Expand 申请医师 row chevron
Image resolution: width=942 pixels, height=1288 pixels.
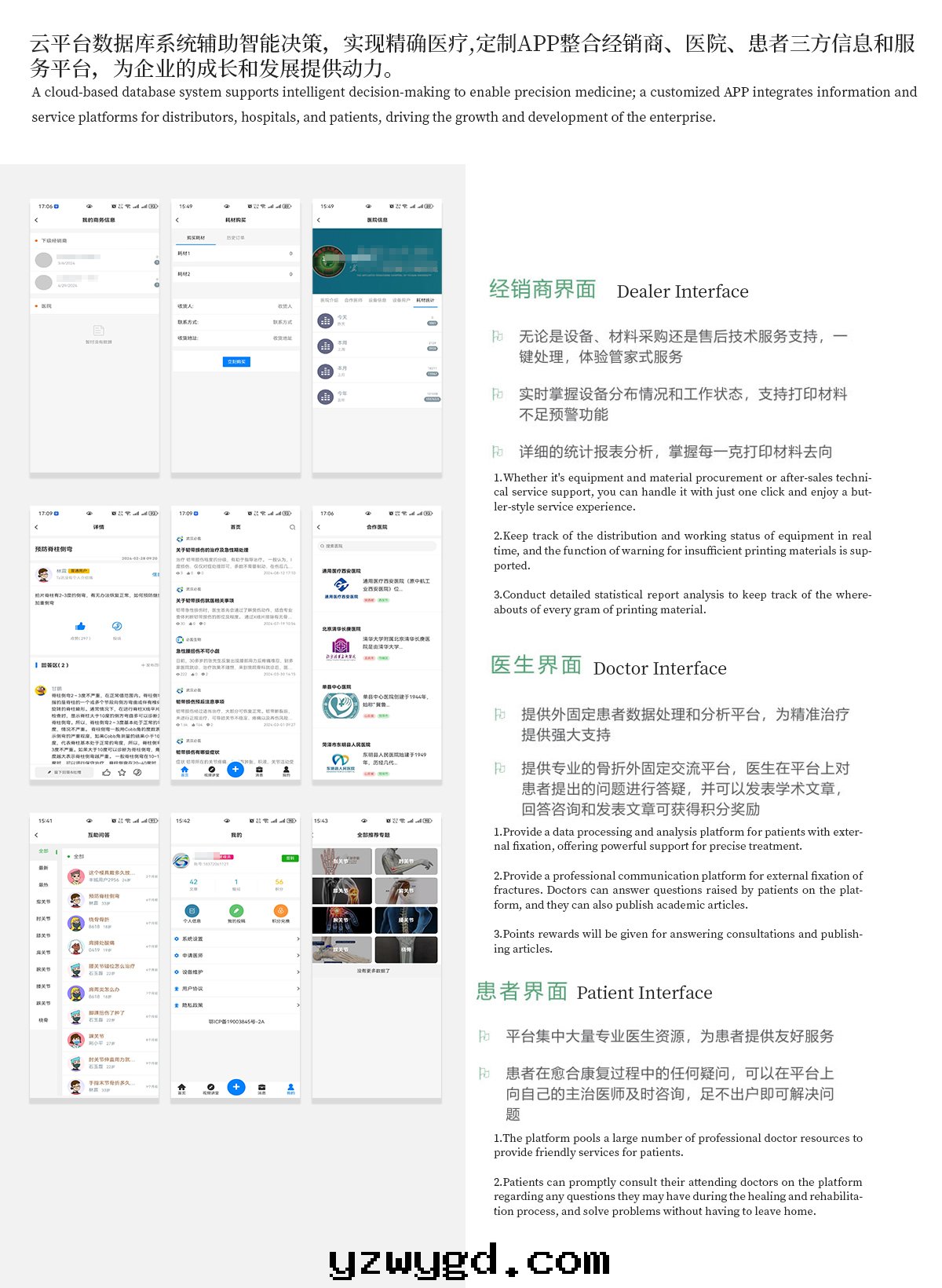click(x=298, y=956)
